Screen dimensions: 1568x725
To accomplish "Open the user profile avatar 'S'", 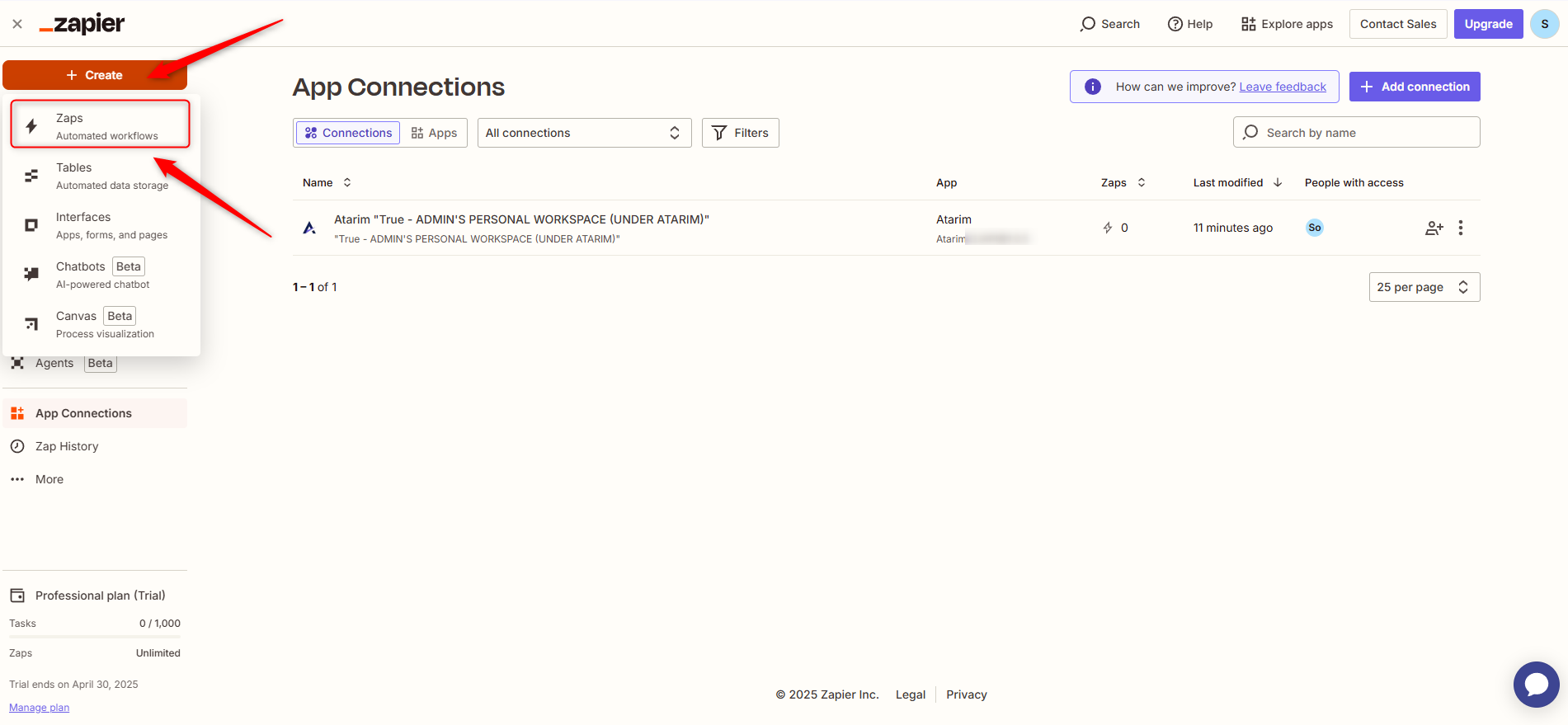I will (x=1544, y=24).
